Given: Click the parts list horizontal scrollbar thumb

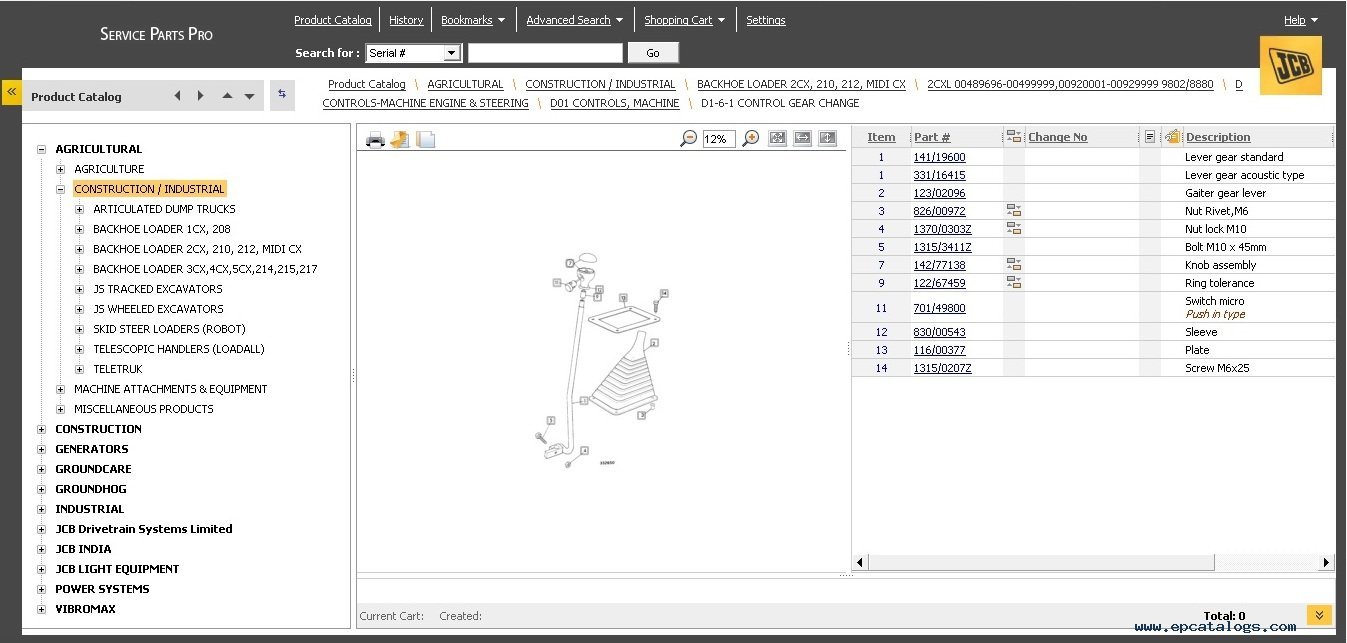Looking at the screenshot, I should tap(1040, 563).
